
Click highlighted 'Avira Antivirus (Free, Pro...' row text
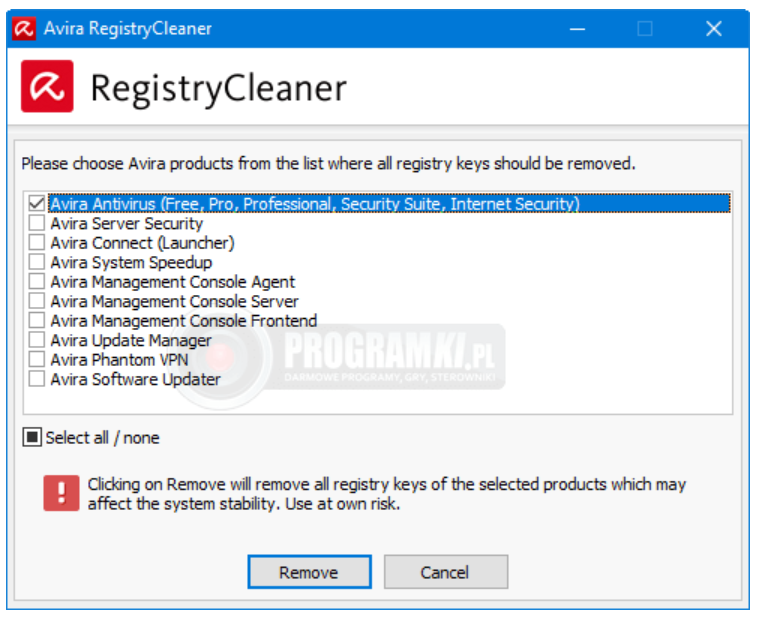pos(315,204)
